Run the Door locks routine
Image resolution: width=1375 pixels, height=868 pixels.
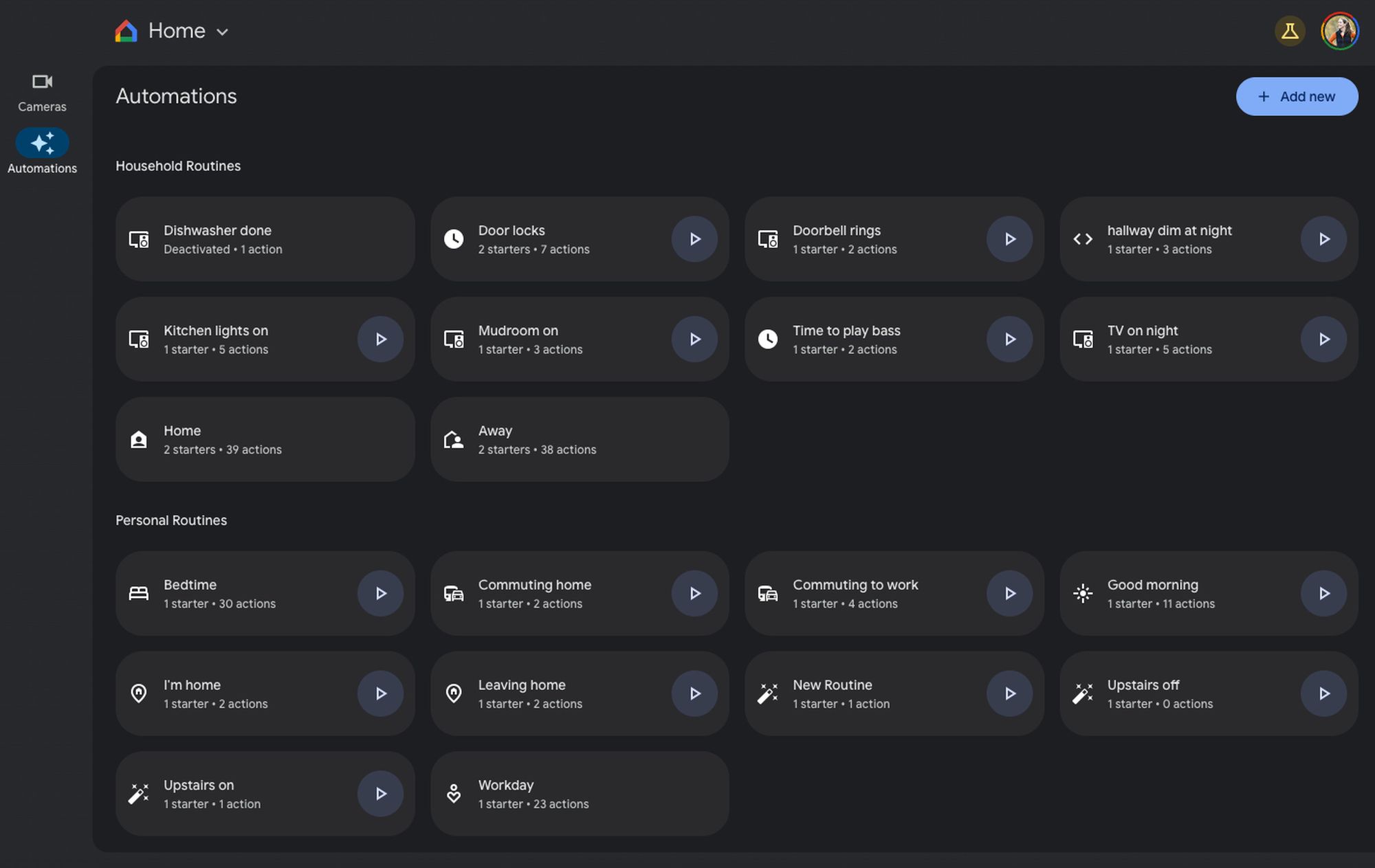[694, 239]
